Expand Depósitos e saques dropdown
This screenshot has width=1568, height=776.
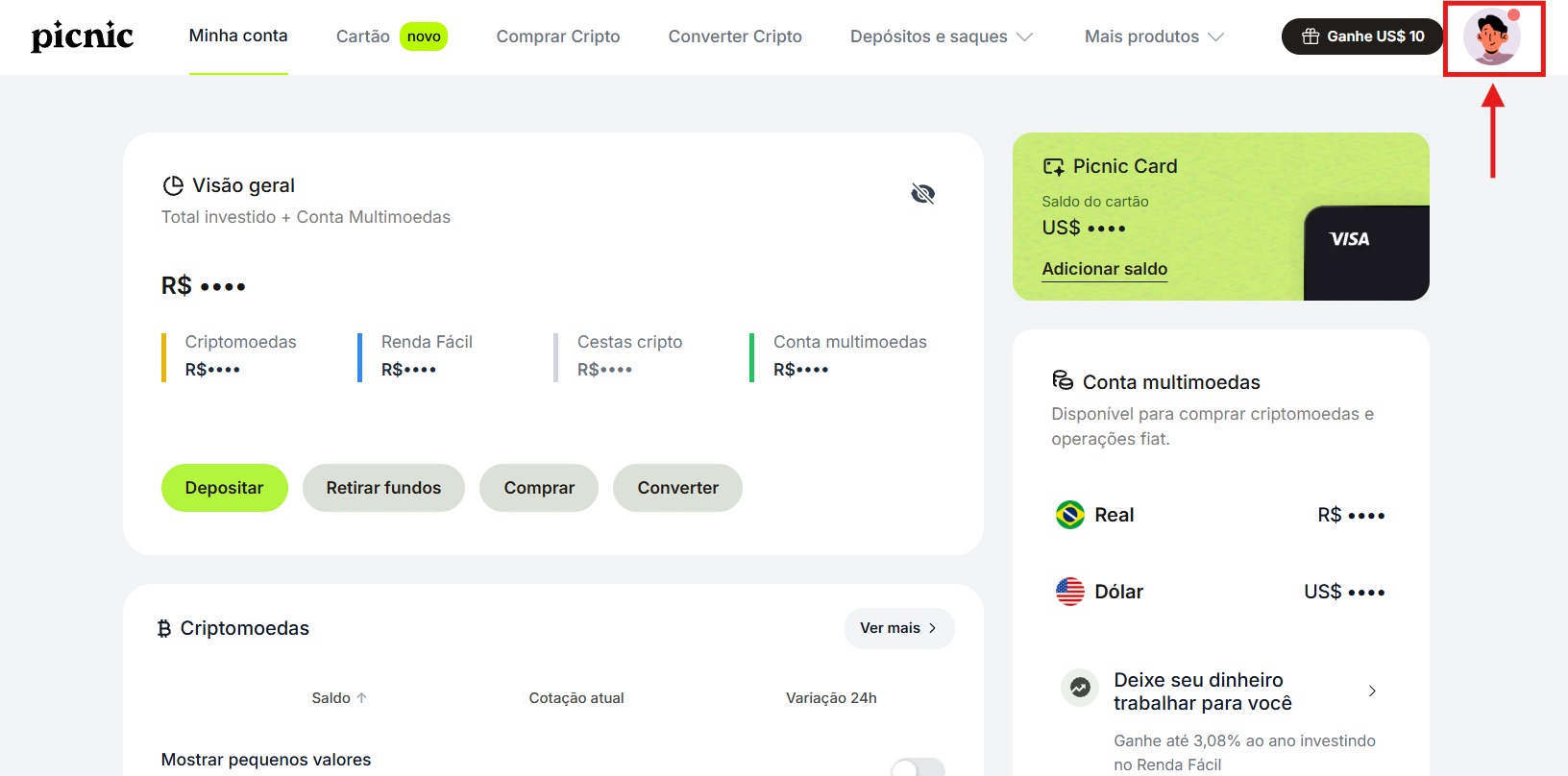(941, 36)
